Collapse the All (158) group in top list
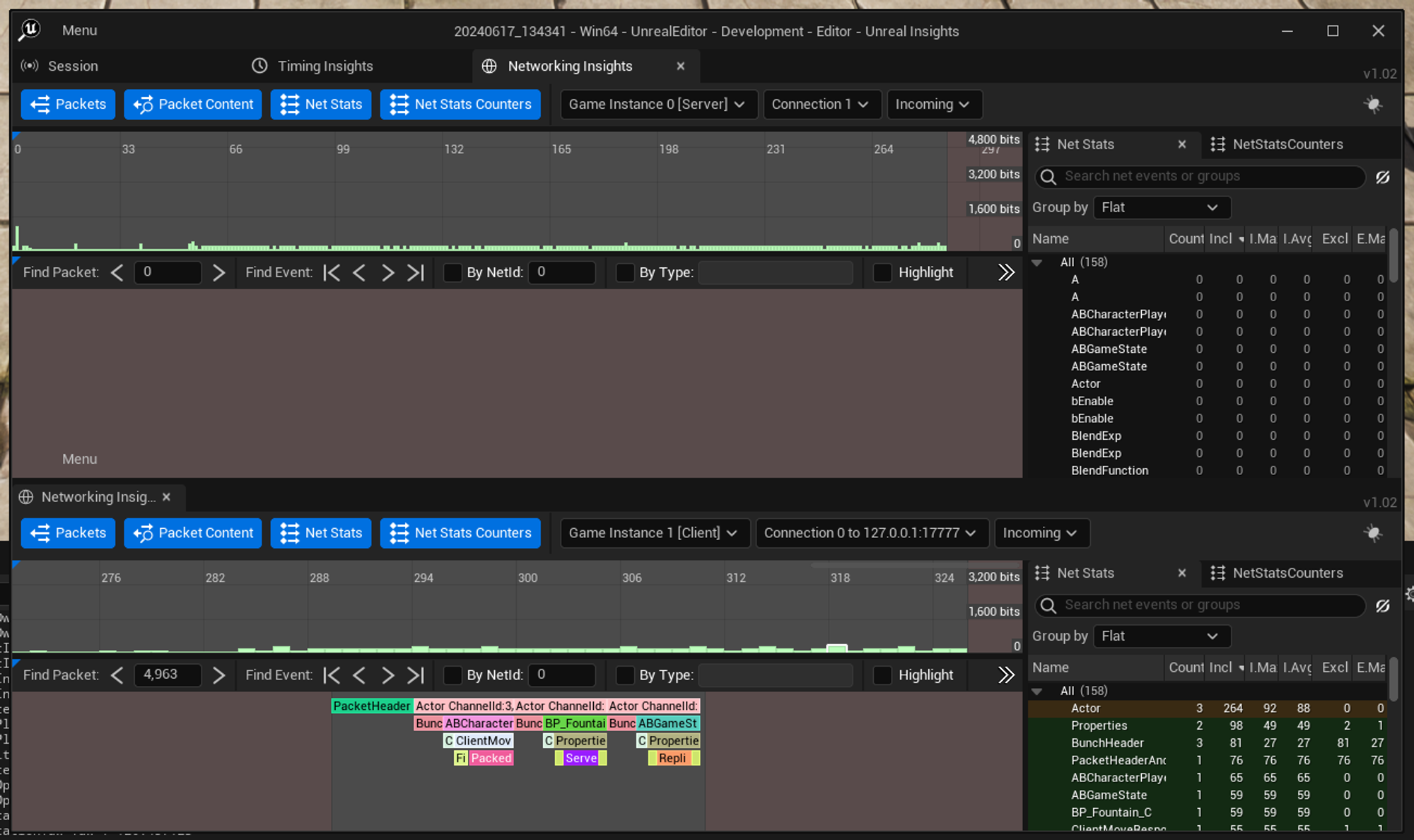This screenshot has height=840, width=1414. 1037,262
